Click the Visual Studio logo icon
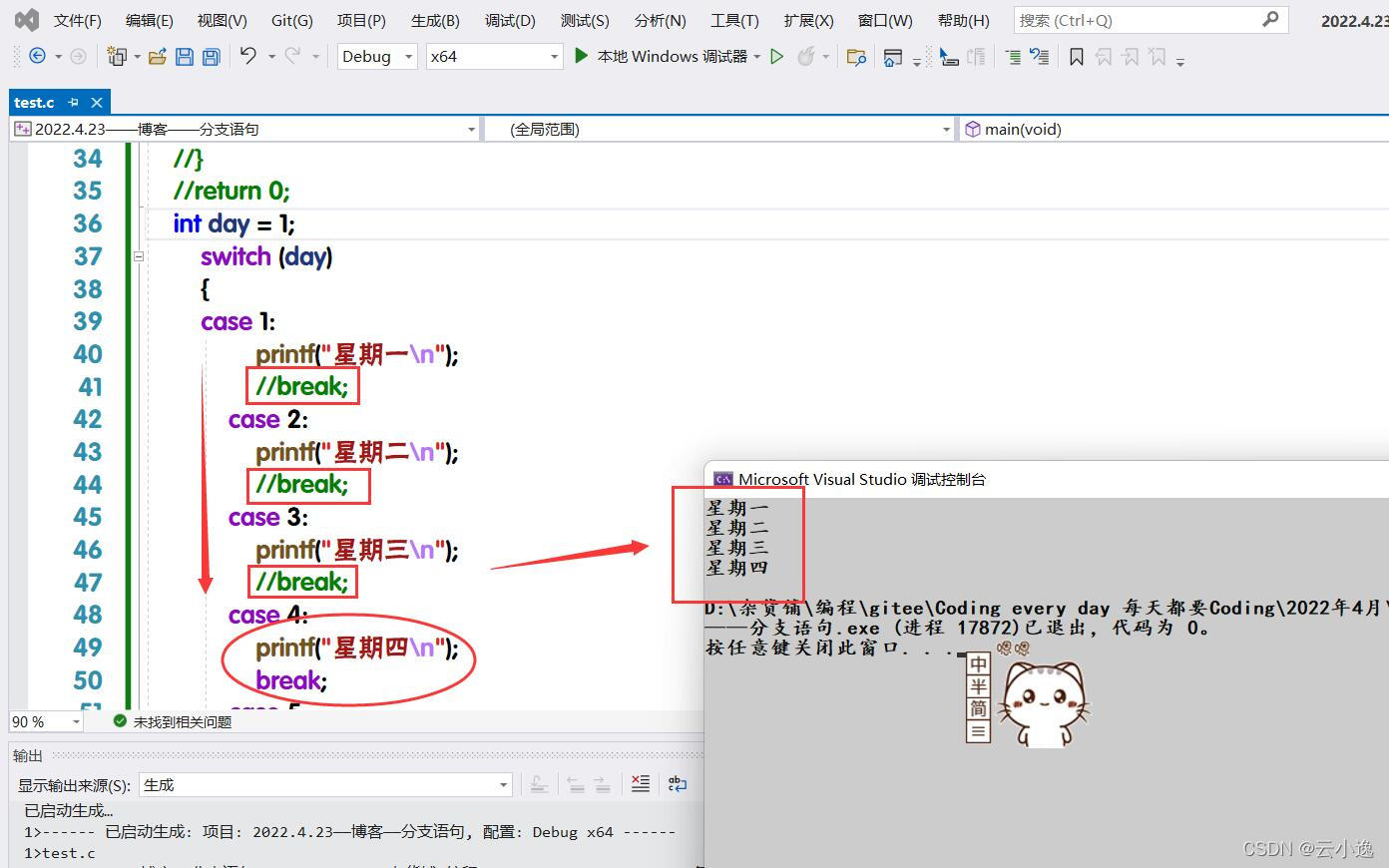 coord(26,20)
